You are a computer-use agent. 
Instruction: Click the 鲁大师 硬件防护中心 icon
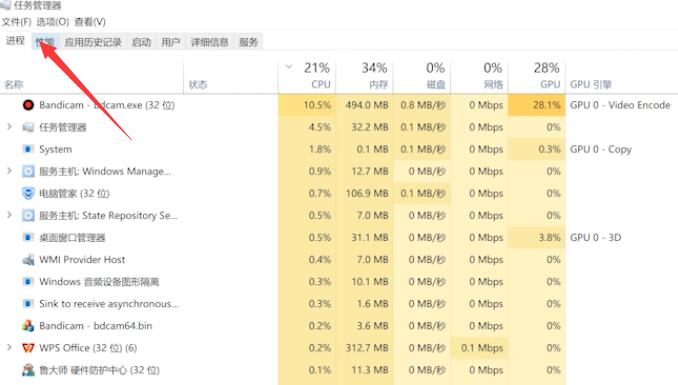coord(28,370)
